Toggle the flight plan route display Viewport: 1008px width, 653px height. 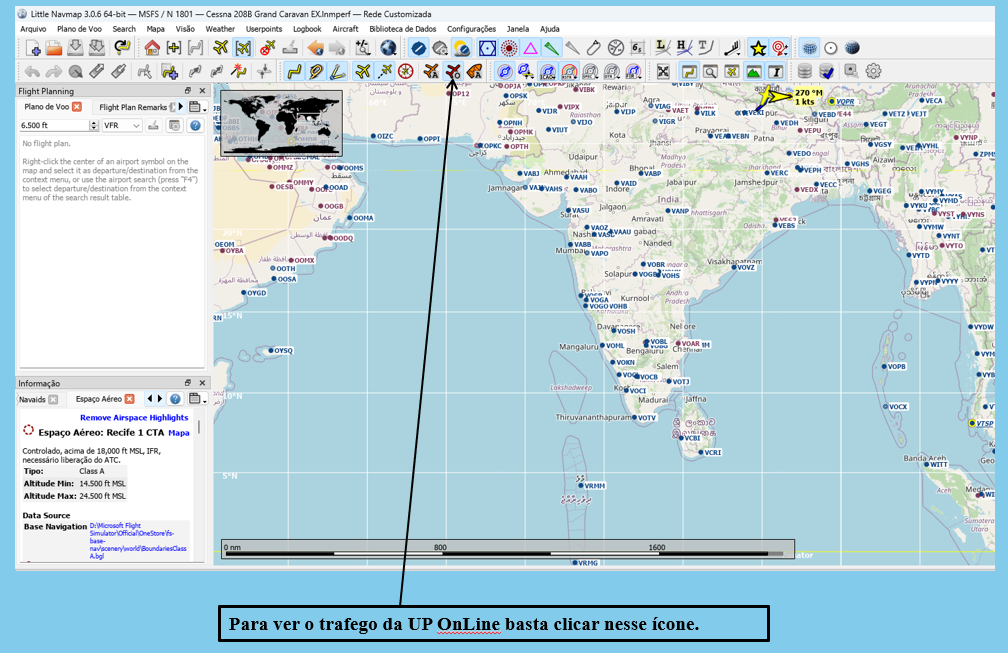pyautogui.click(x=293, y=71)
